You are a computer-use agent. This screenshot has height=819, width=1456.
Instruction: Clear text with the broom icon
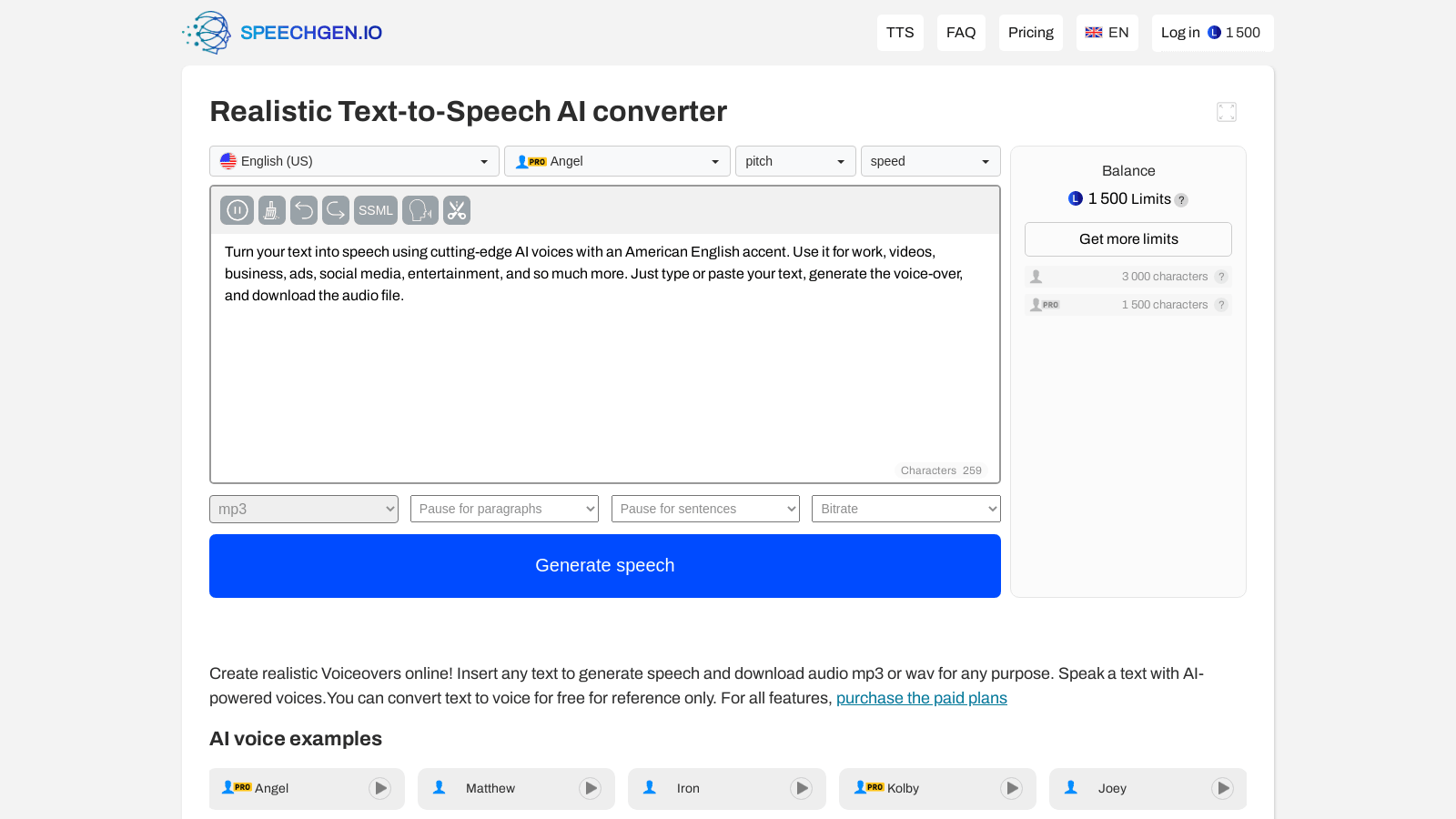(271, 210)
